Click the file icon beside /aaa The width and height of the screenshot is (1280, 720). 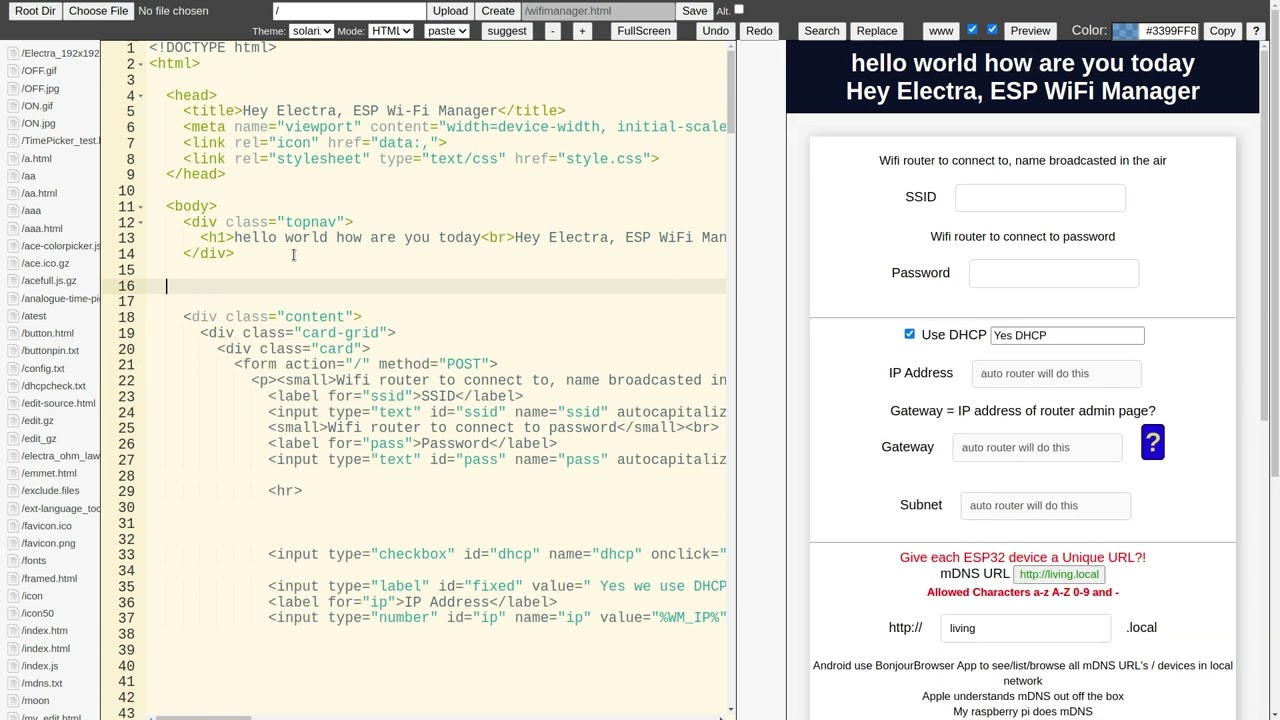click(13, 211)
